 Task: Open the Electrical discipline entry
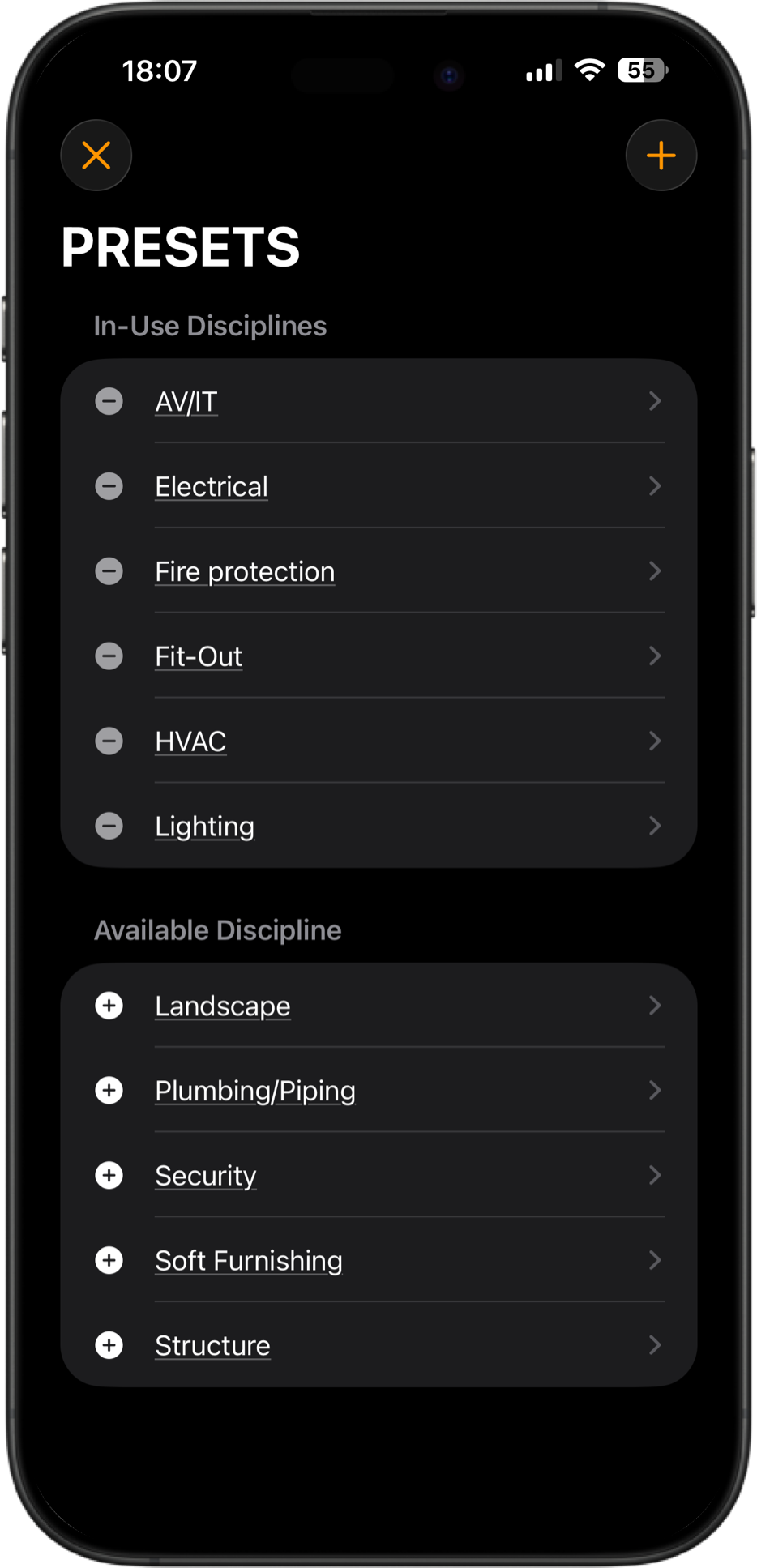coord(212,486)
